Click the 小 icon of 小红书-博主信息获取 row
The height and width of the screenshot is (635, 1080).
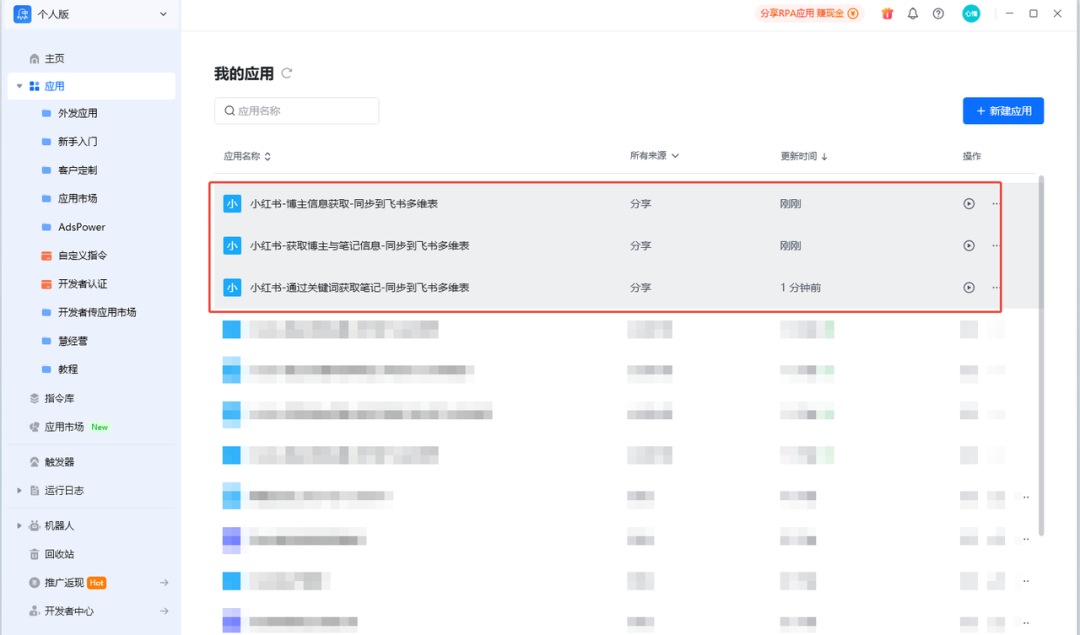[x=232, y=204]
